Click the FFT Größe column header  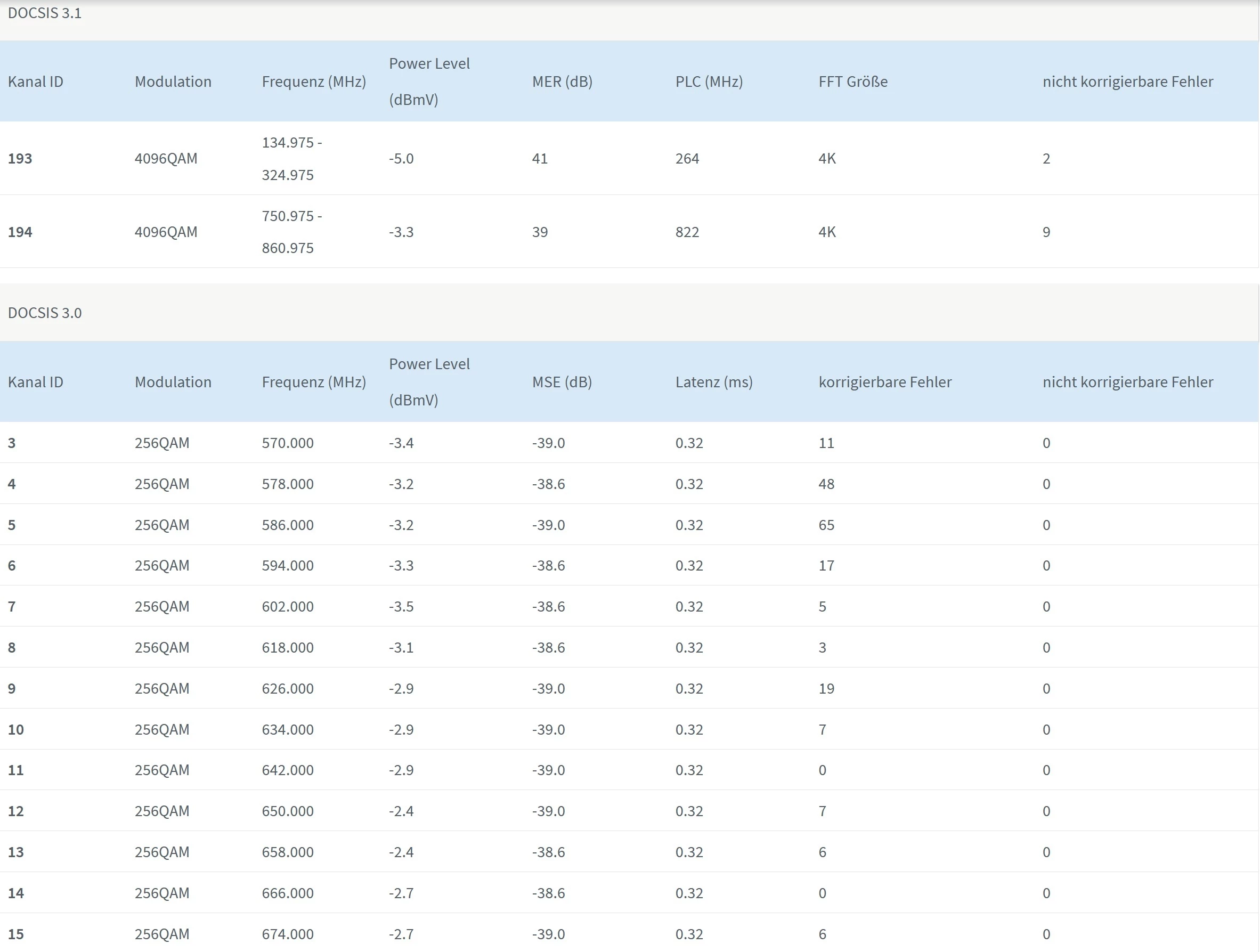853,82
